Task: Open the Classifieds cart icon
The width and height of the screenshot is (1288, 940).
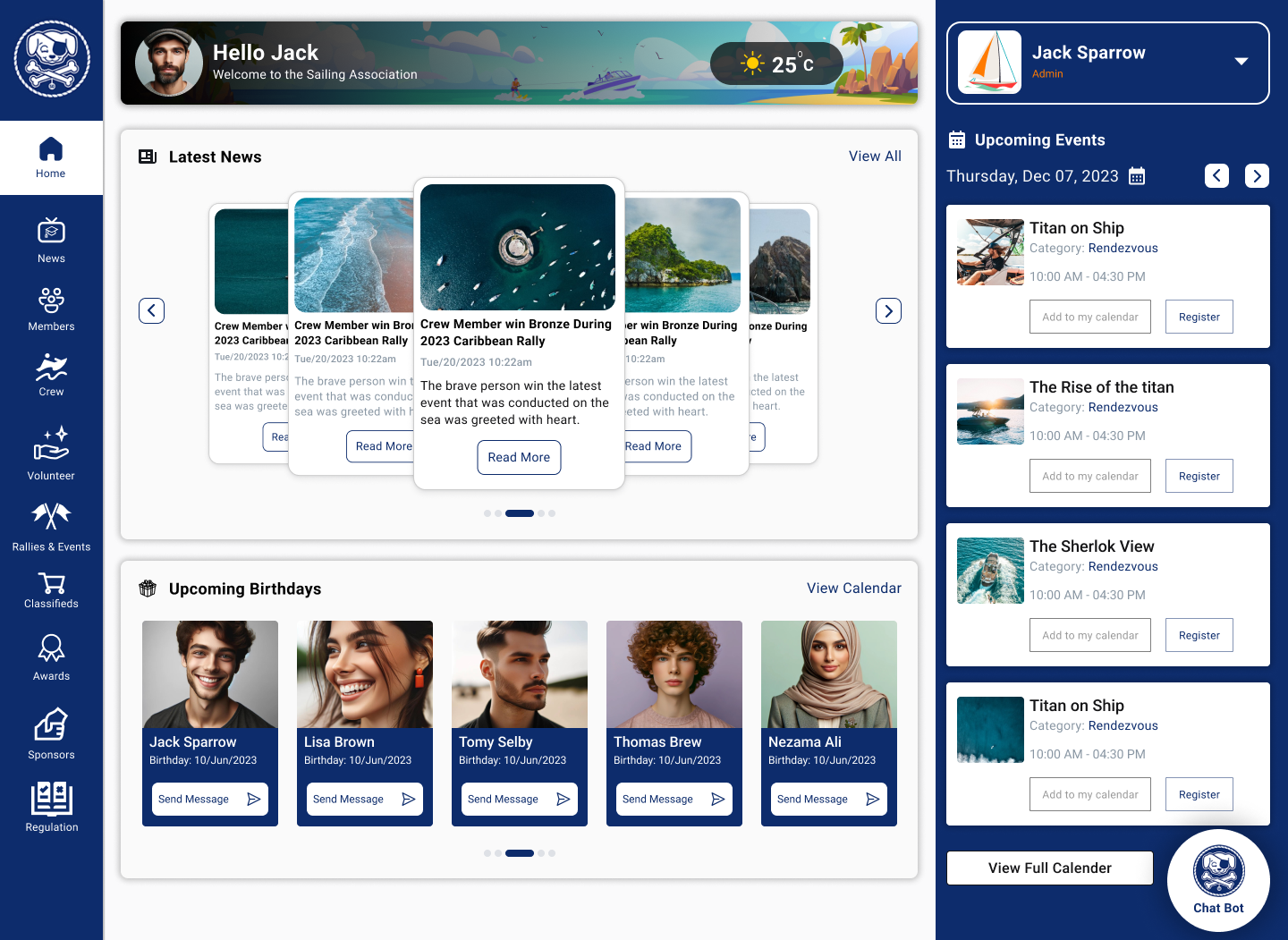Action: (51, 584)
